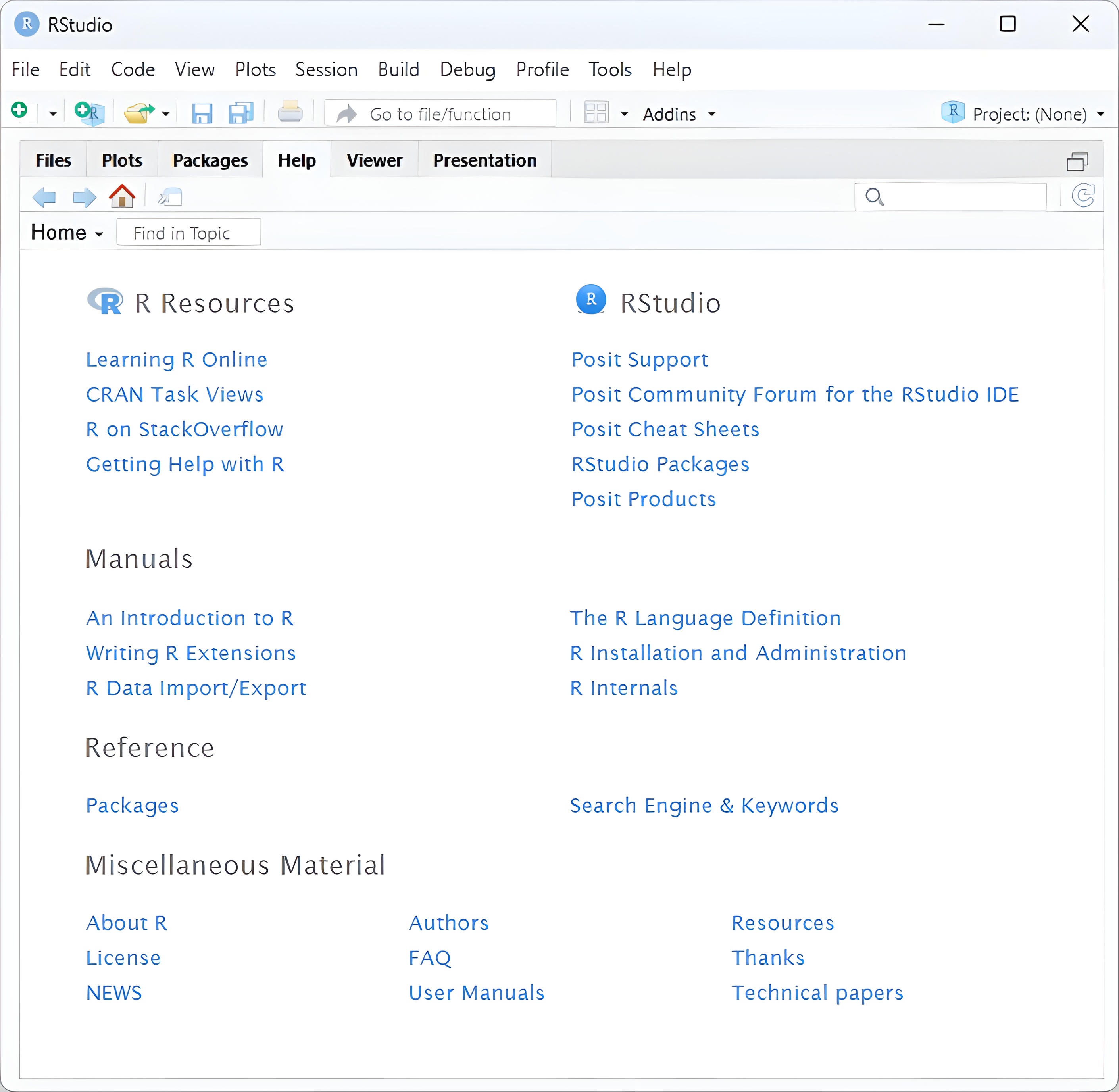The image size is (1119, 1092).
Task: Maximize the Help pane
Action: (x=1077, y=162)
